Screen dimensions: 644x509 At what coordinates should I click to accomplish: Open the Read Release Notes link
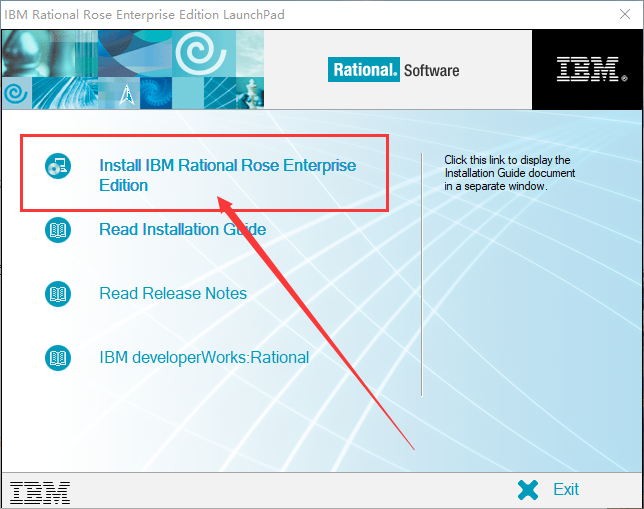pos(173,293)
